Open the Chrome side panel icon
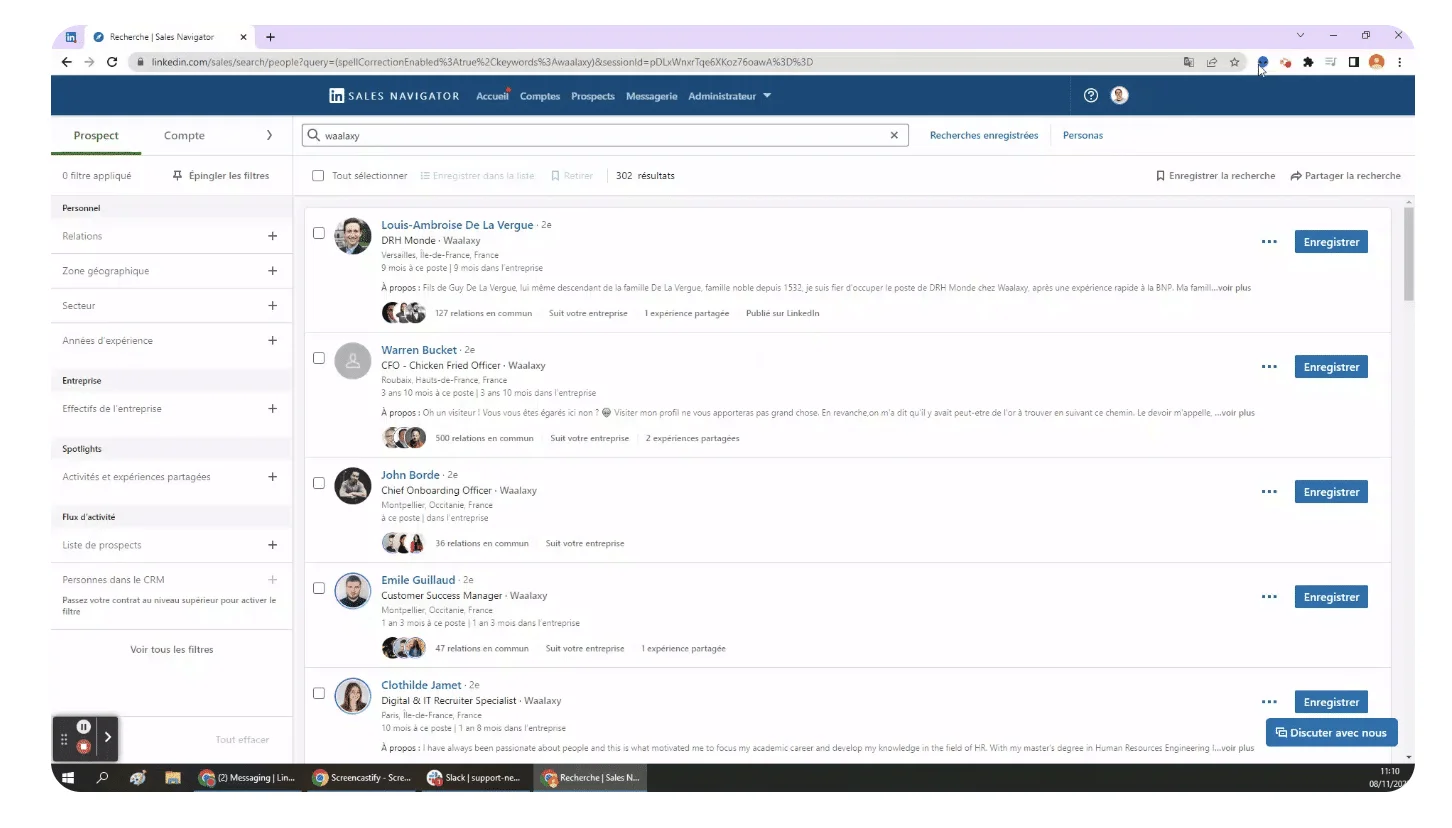Viewport: 1452px width, 828px height. point(1353,62)
